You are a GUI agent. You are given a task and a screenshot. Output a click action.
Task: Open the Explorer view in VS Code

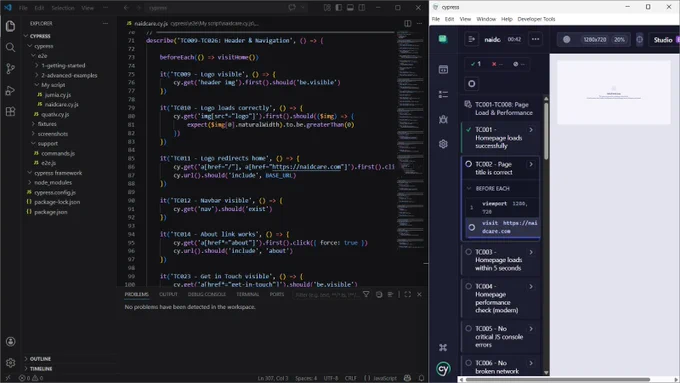(10, 26)
